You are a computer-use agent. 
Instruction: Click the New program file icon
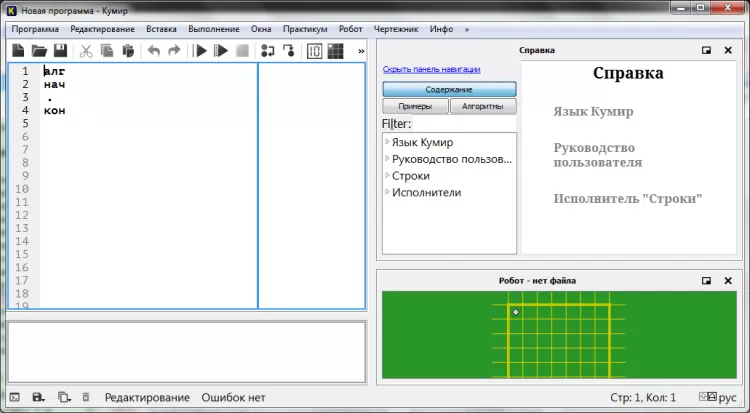(18, 51)
